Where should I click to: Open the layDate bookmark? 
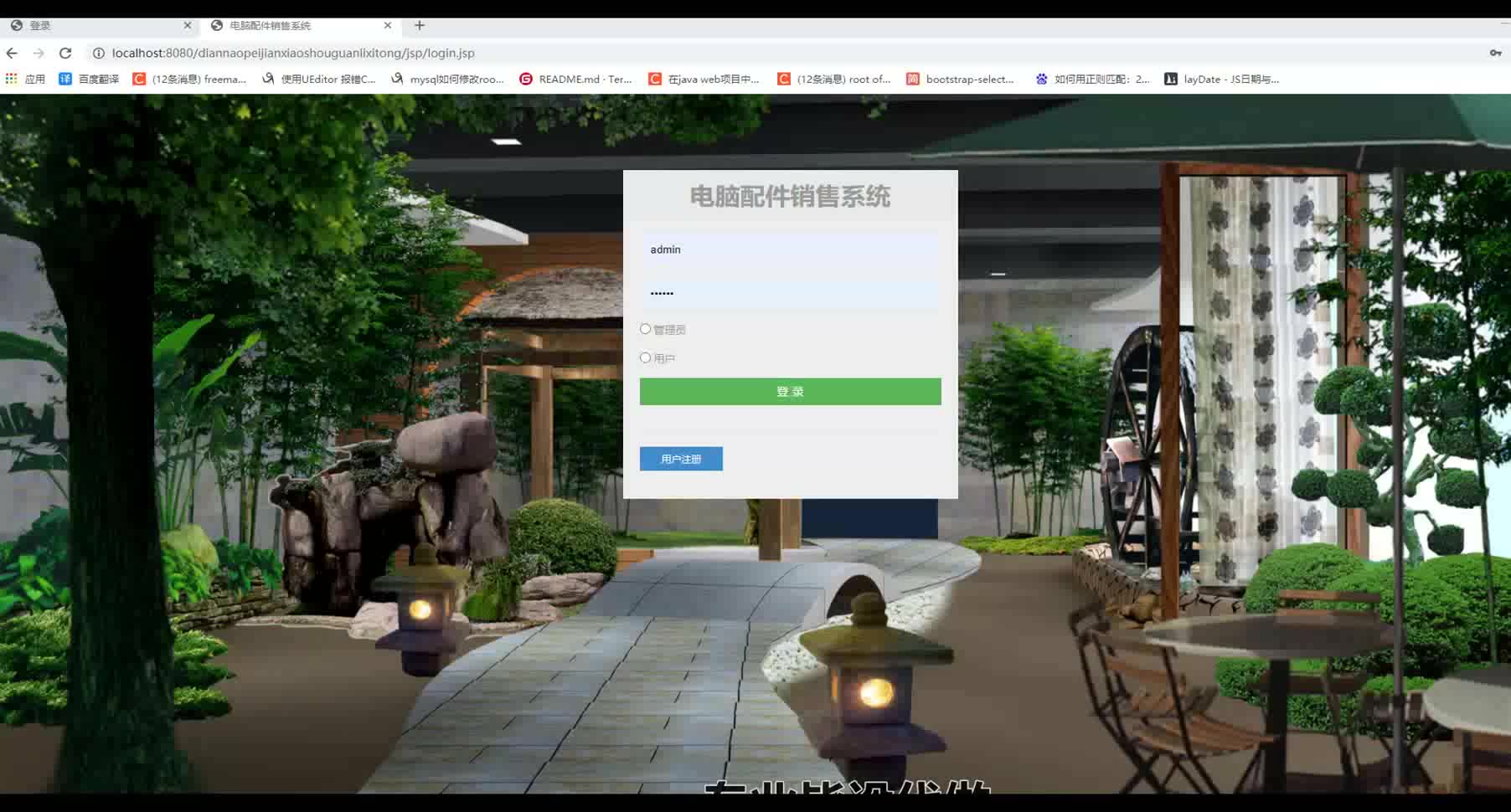(x=1222, y=79)
